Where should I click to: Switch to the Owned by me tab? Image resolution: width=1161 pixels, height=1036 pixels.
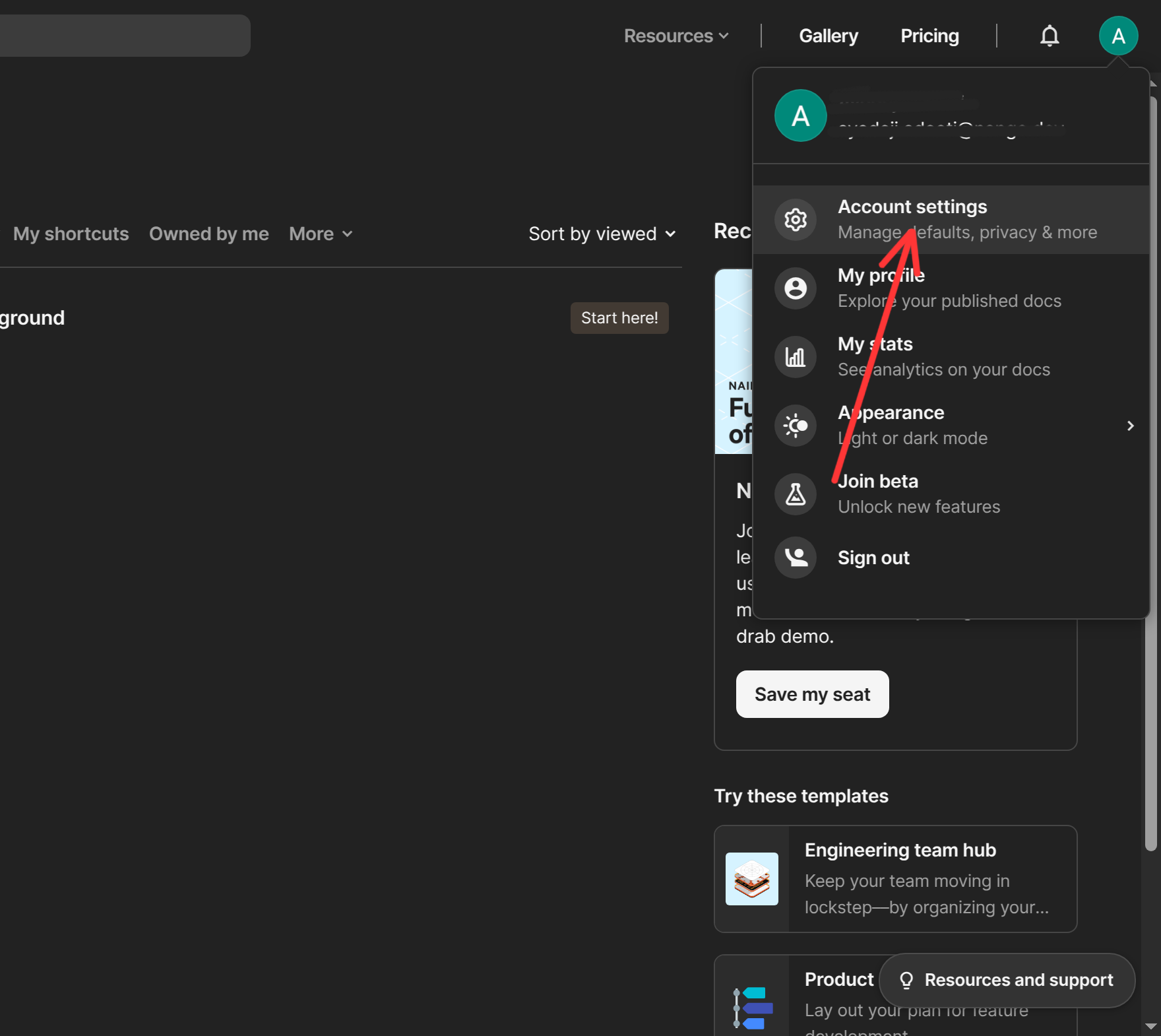coord(209,234)
